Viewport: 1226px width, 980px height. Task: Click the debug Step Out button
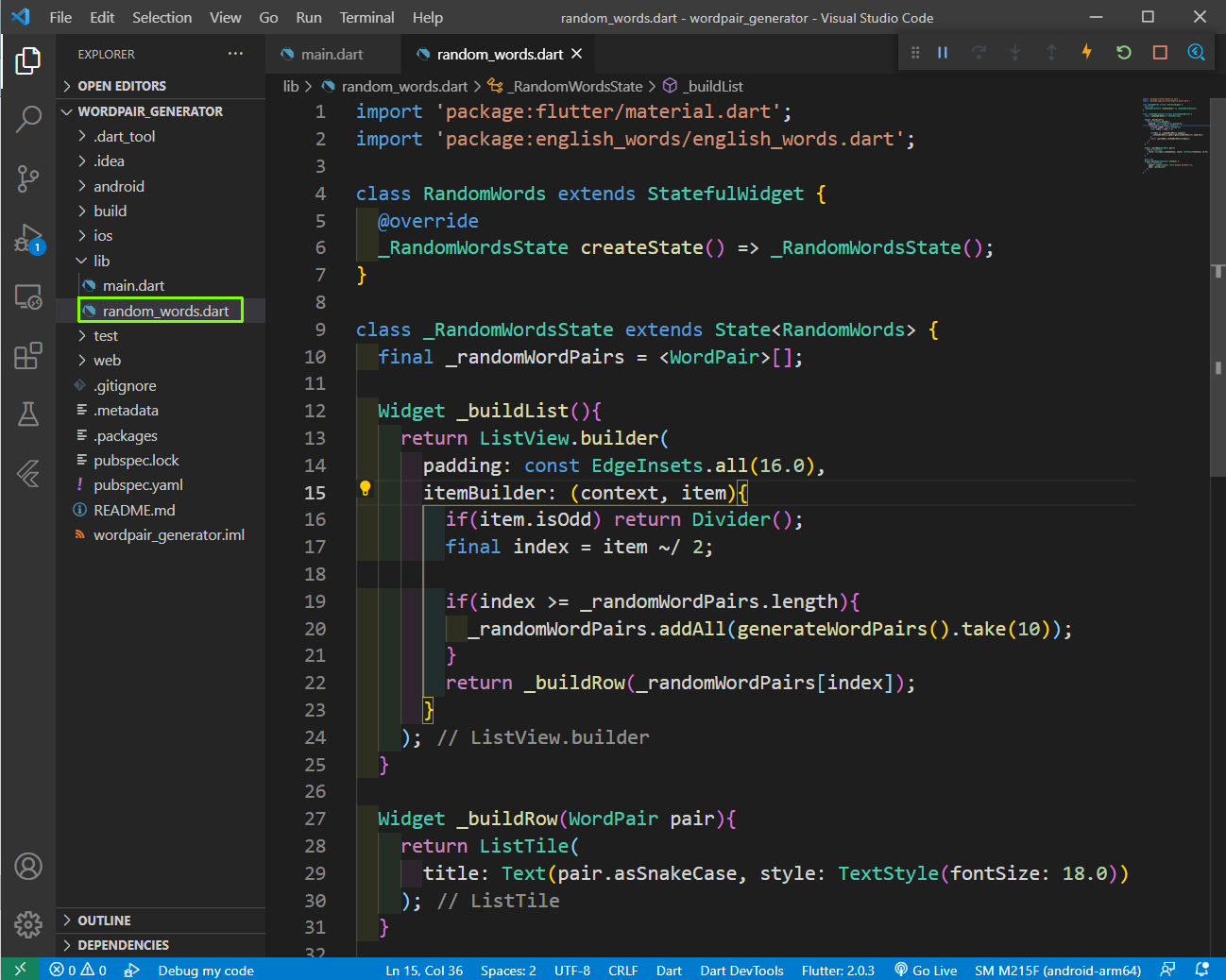point(1051,53)
